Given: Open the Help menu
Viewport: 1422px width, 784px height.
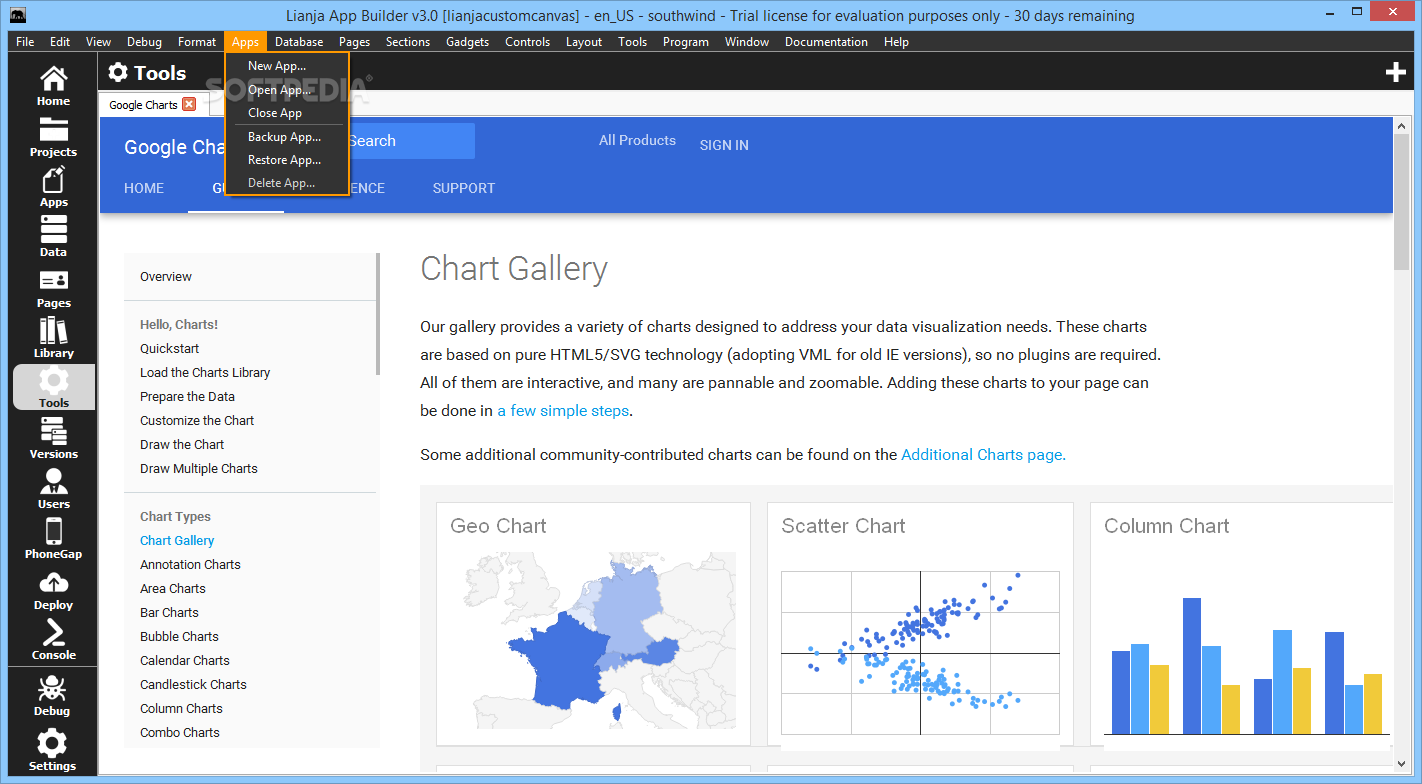Looking at the screenshot, I should click(x=896, y=42).
